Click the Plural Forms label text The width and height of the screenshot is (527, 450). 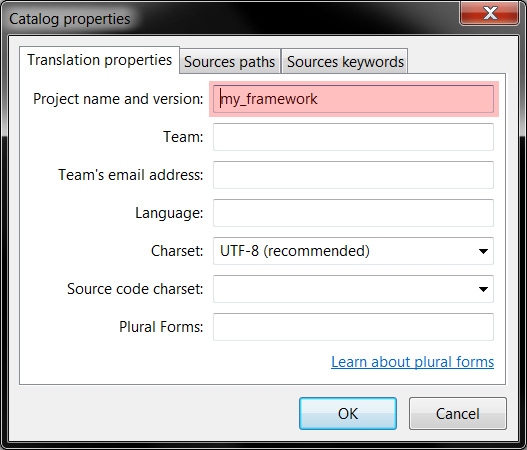tap(161, 327)
